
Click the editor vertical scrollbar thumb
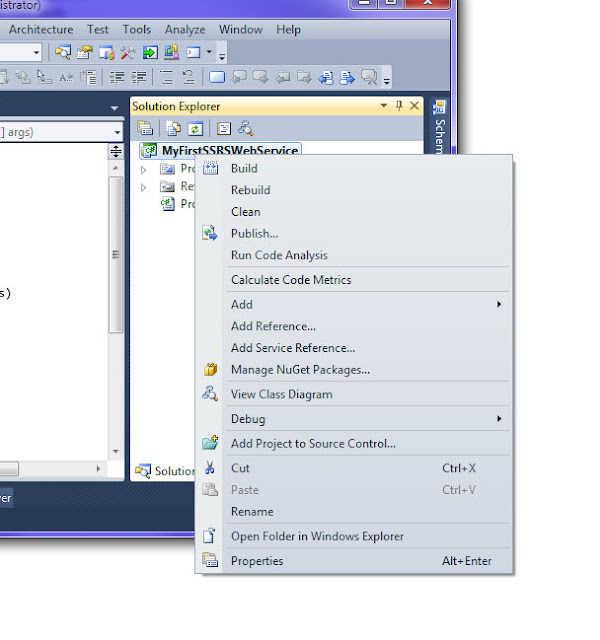[116, 255]
